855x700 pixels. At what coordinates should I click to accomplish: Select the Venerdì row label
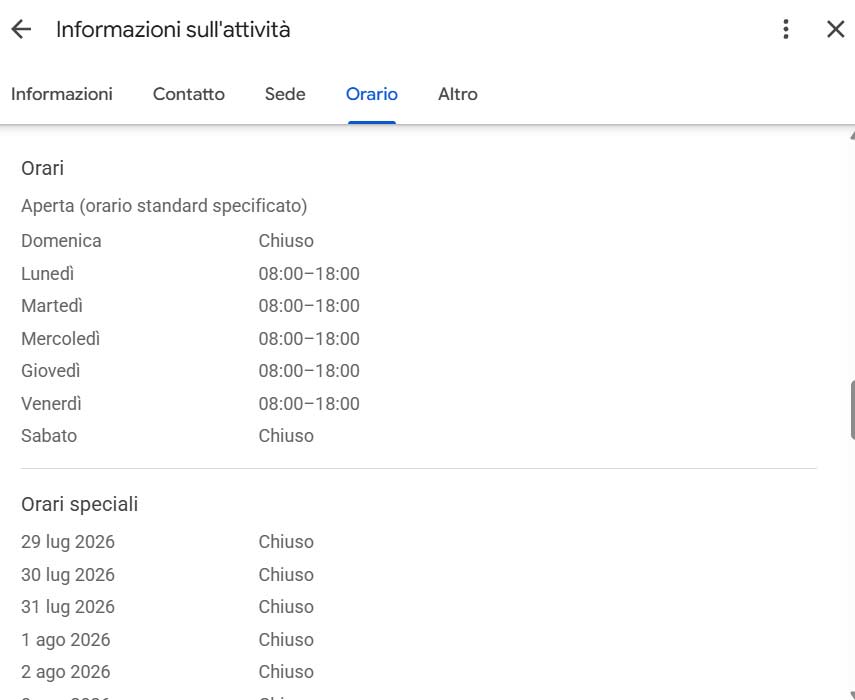[x=51, y=403]
